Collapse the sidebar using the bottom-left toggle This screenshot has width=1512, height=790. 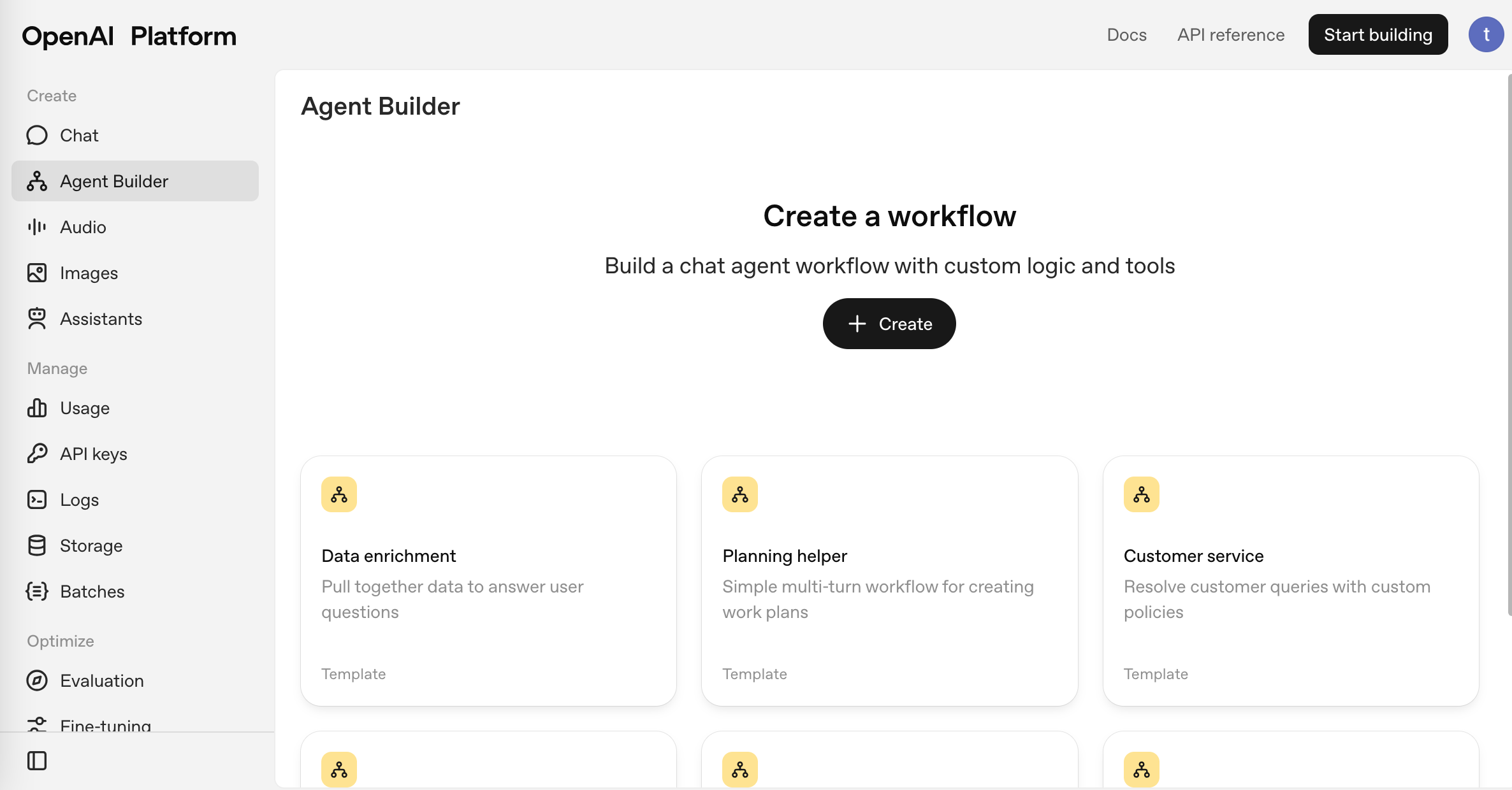point(36,760)
